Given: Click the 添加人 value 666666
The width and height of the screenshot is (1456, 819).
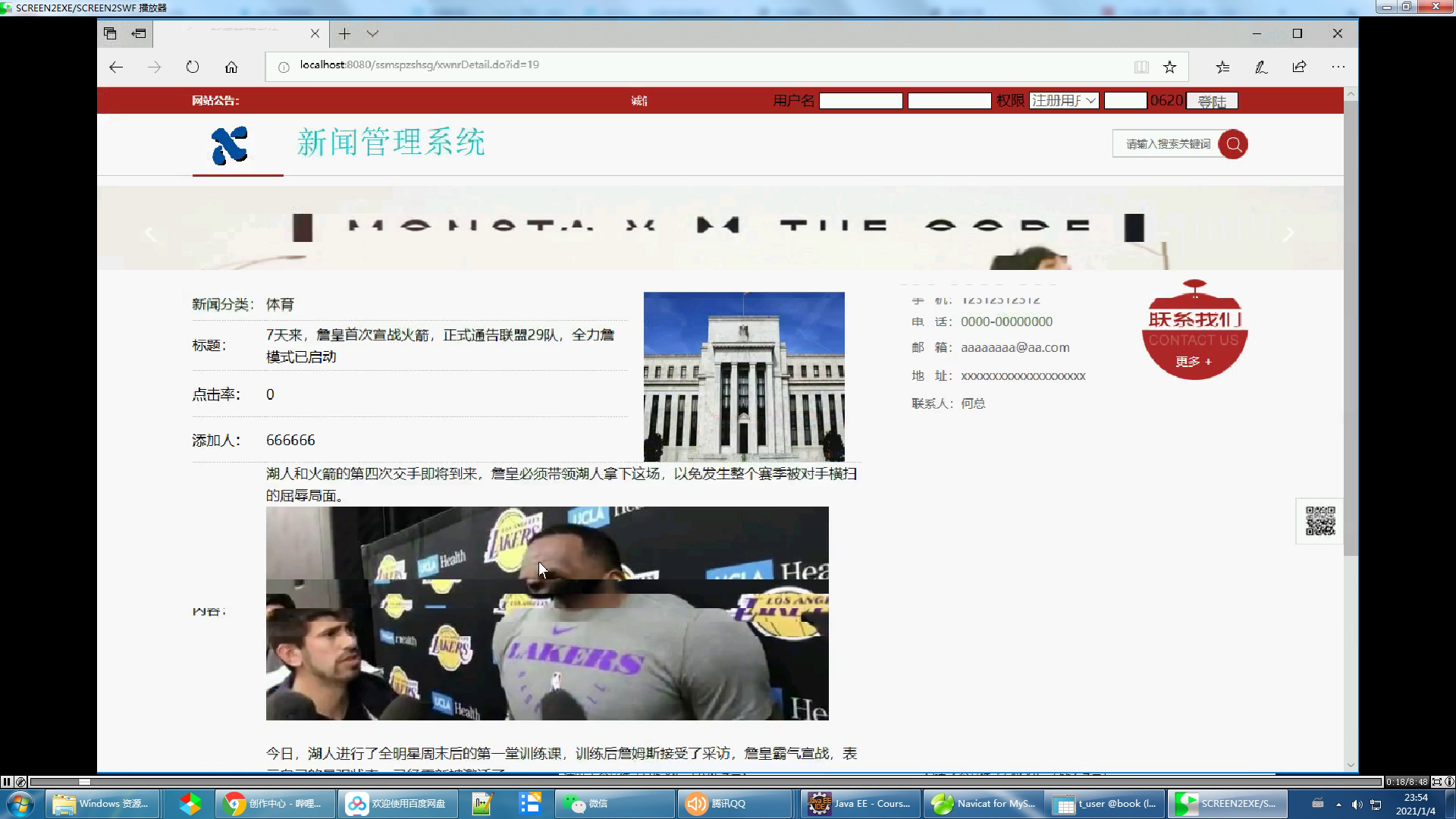Looking at the screenshot, I should coord(290,440).
